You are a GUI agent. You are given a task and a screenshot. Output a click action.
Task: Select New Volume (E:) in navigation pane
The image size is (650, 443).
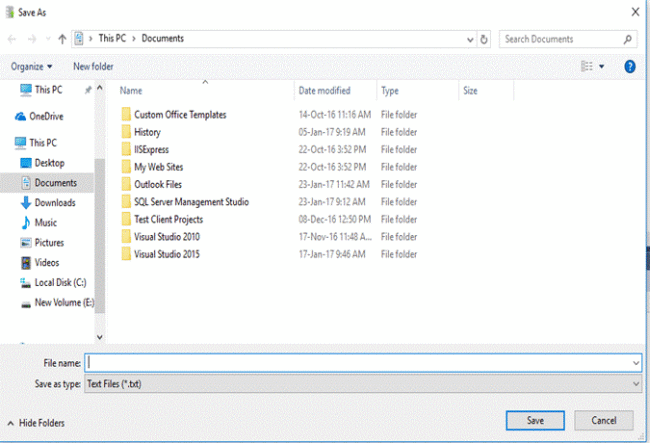tap(58, 303)
